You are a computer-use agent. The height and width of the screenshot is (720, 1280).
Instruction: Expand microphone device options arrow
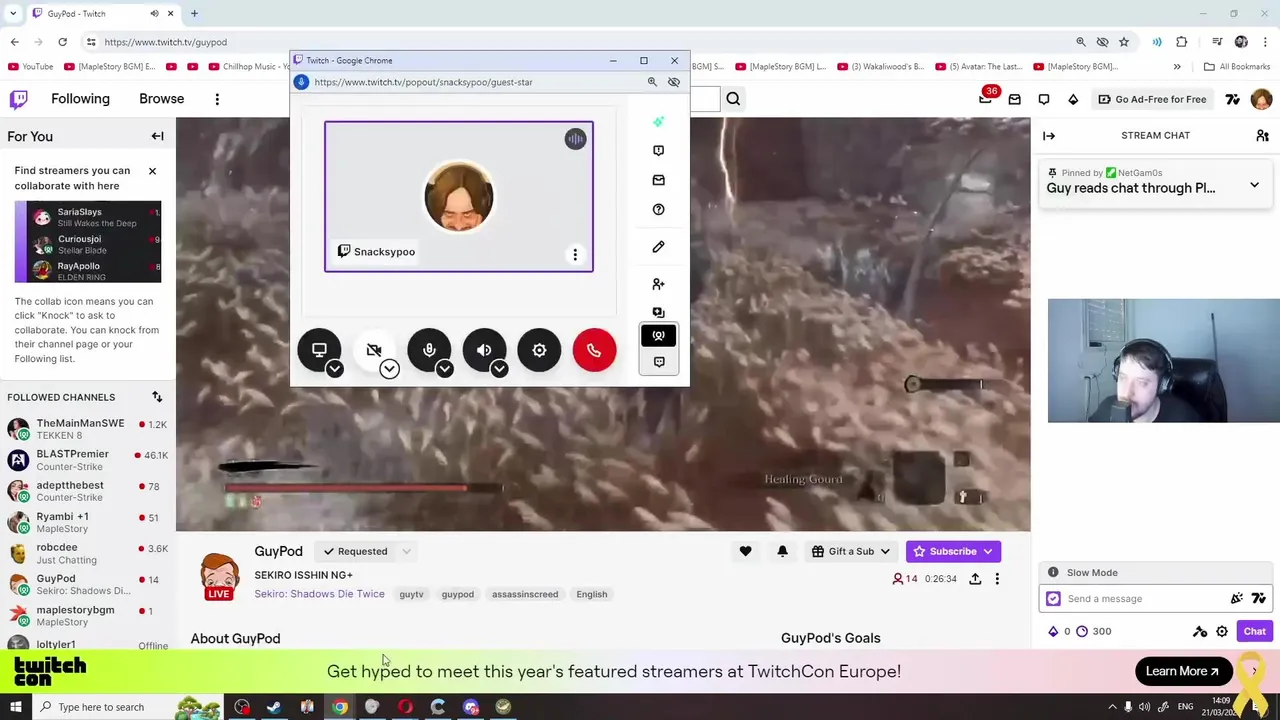coord(444,369)
